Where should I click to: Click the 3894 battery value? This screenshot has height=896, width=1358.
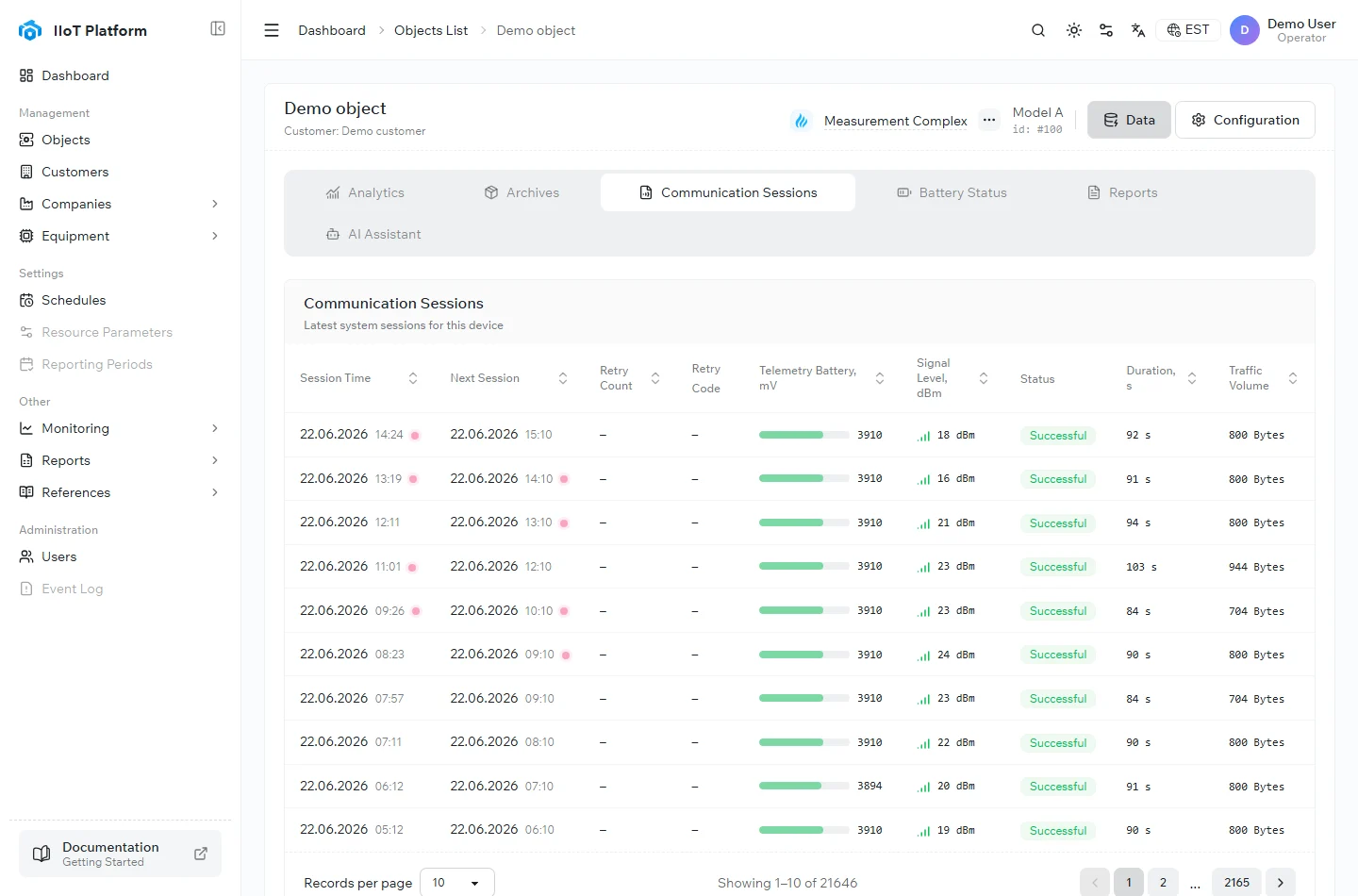tap(869, 786)
